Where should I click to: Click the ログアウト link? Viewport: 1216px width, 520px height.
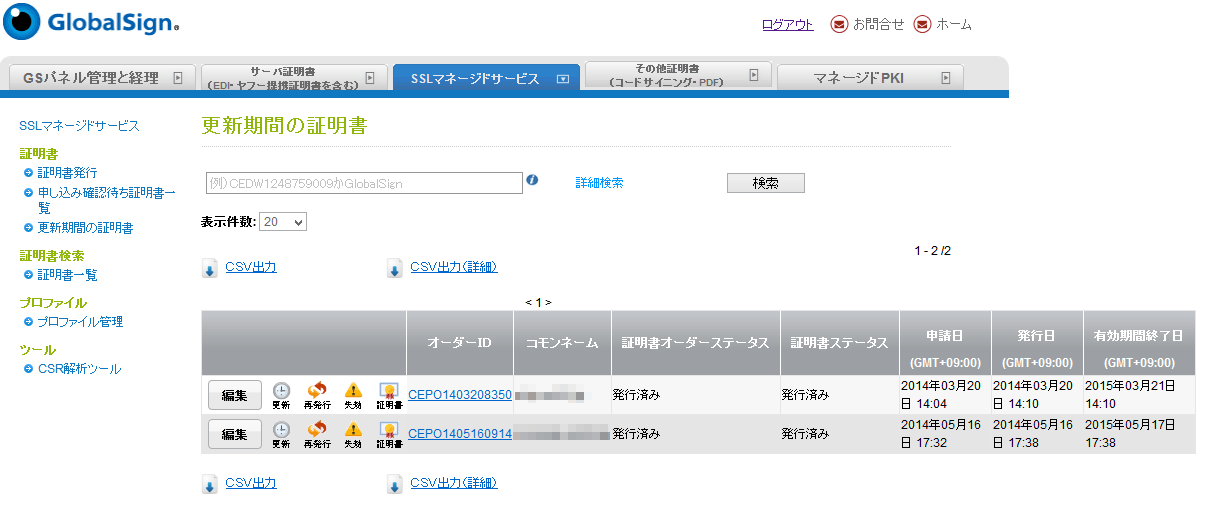(788, 25)
